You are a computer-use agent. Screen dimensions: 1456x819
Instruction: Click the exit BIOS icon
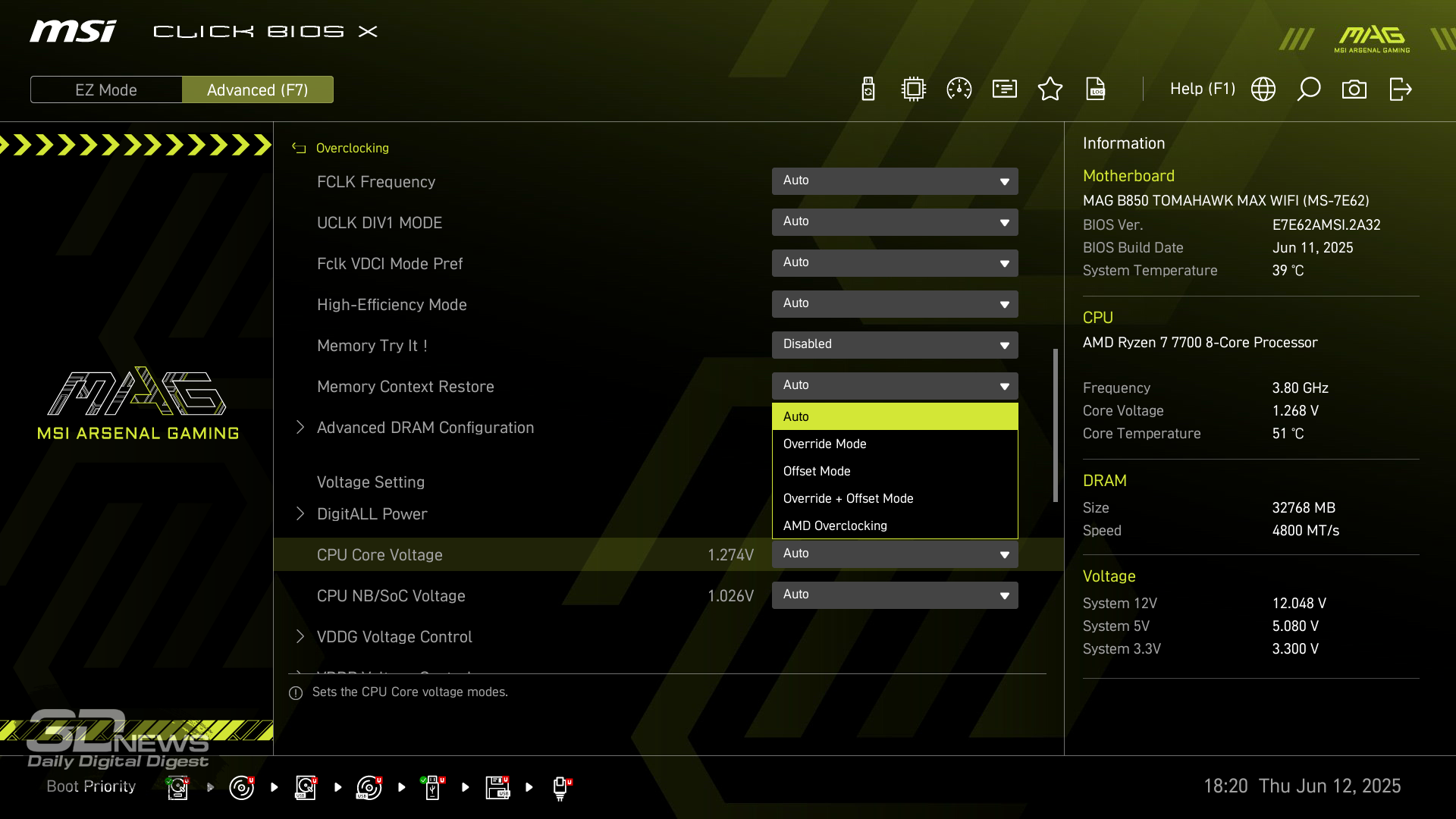pos(1400,89)
